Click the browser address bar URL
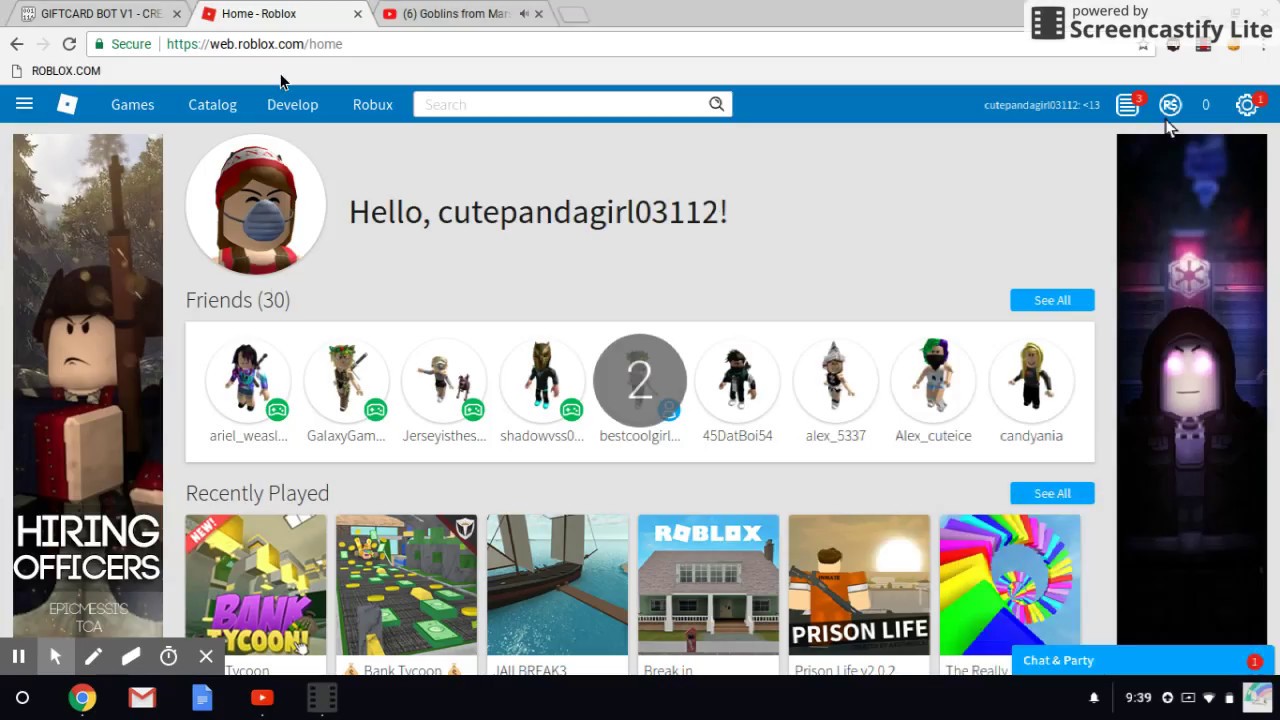This screenshot has width=1280, height=720. click(x=254, y=44)
